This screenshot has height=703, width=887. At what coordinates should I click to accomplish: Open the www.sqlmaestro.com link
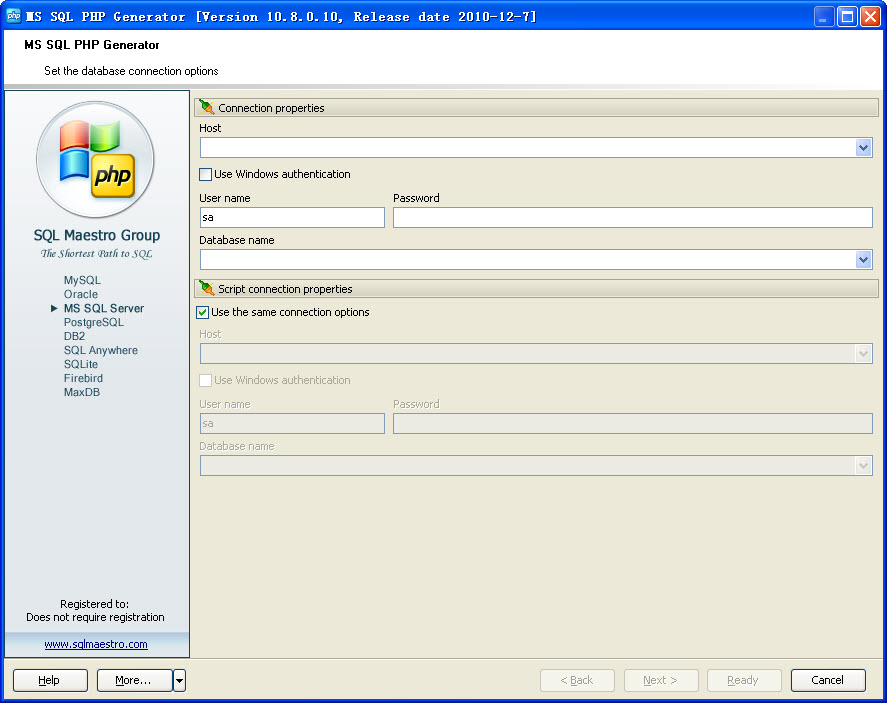tap(96, 645)
